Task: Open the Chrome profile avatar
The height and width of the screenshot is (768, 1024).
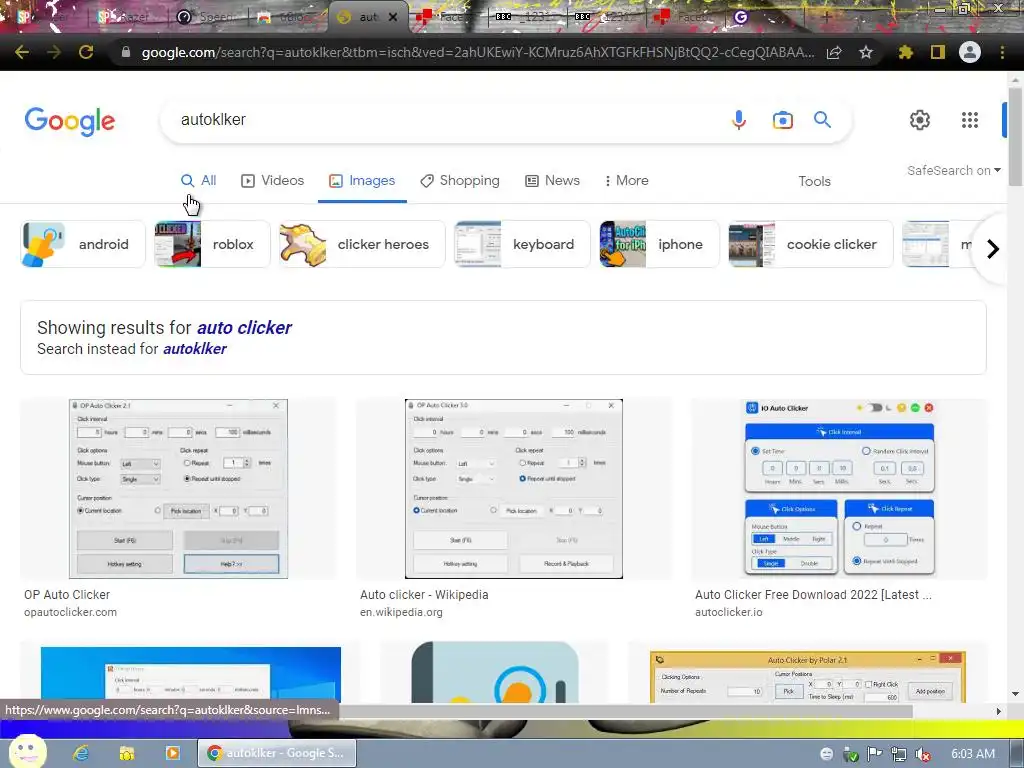Action: click(x=970, y=52)
